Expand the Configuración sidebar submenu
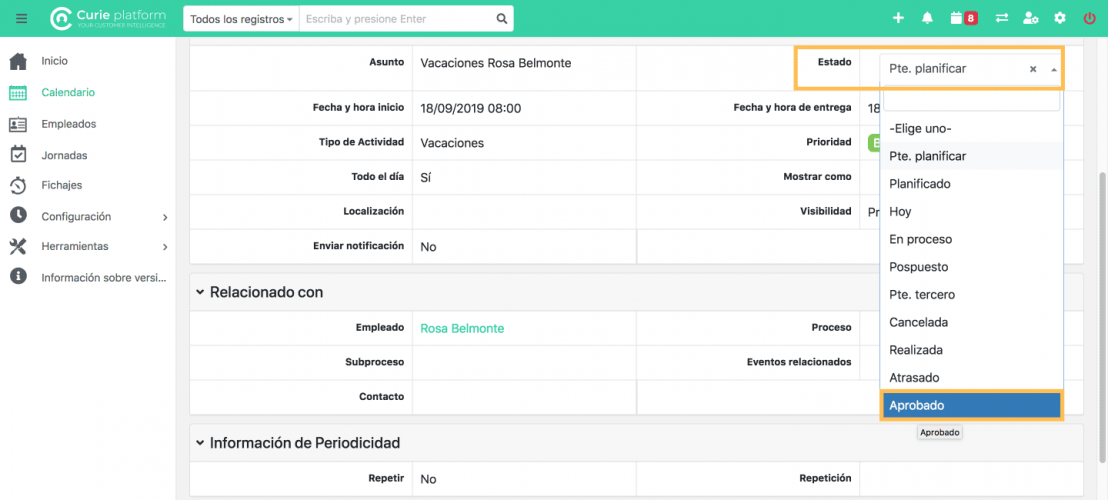The image size is (1108, 500). [164, 217]
